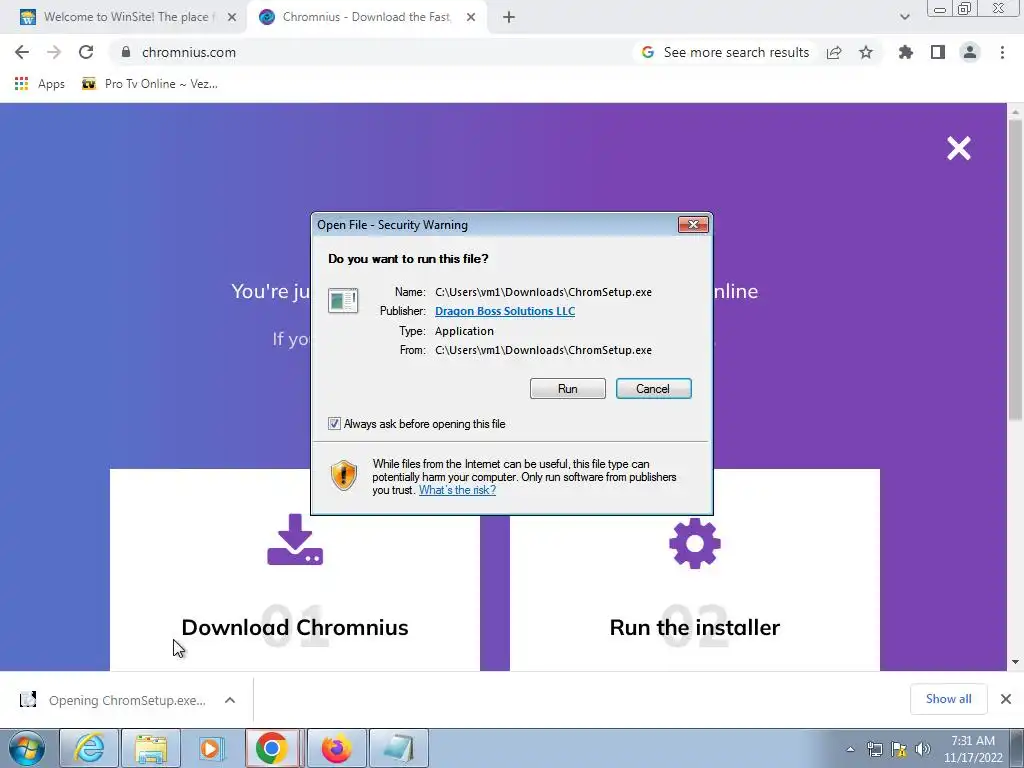Click the volume speaker tray icon
Image resolution: width=1024 pixels, height=768 pixels.
923,749
